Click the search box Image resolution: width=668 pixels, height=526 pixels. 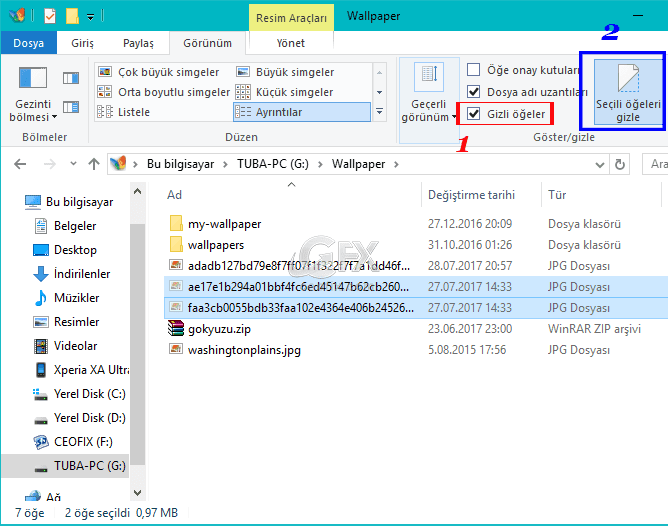pos(655,164)
